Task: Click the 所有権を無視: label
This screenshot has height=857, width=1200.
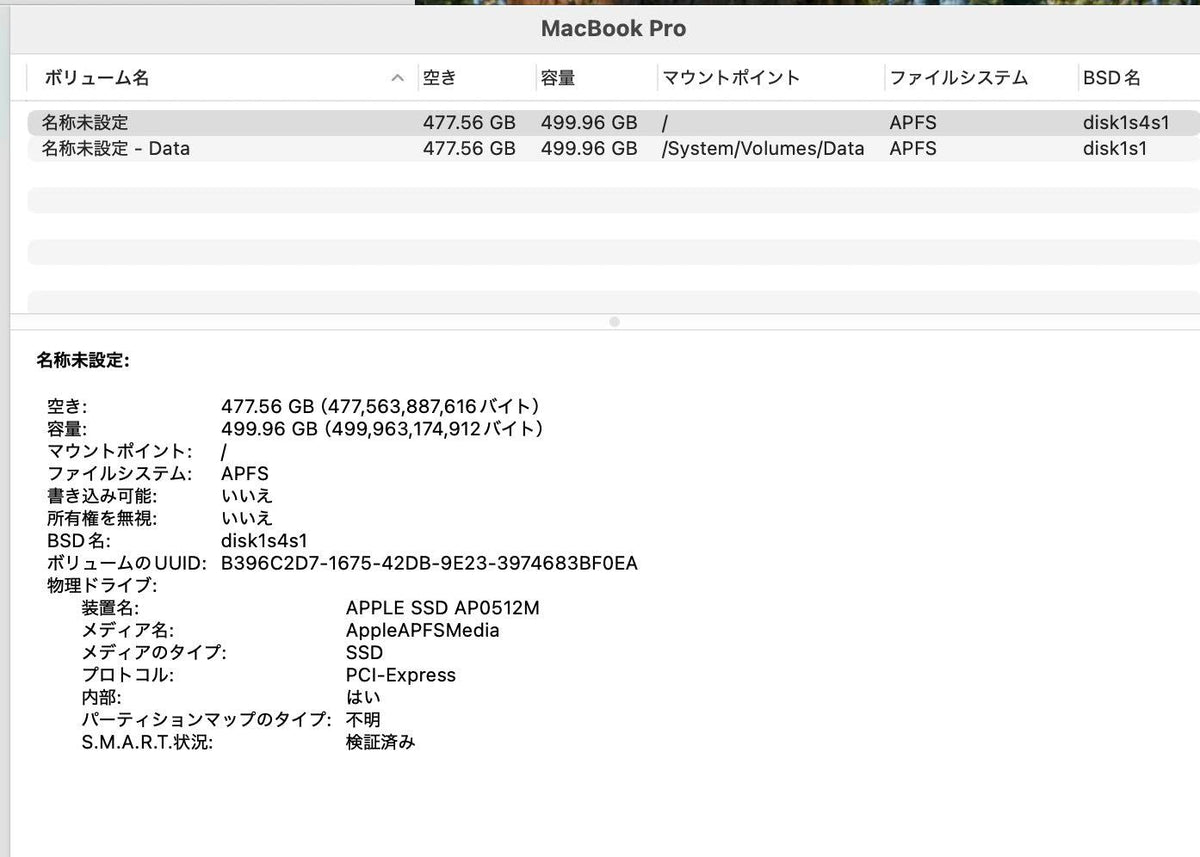Action: click(x=102, y=518)
